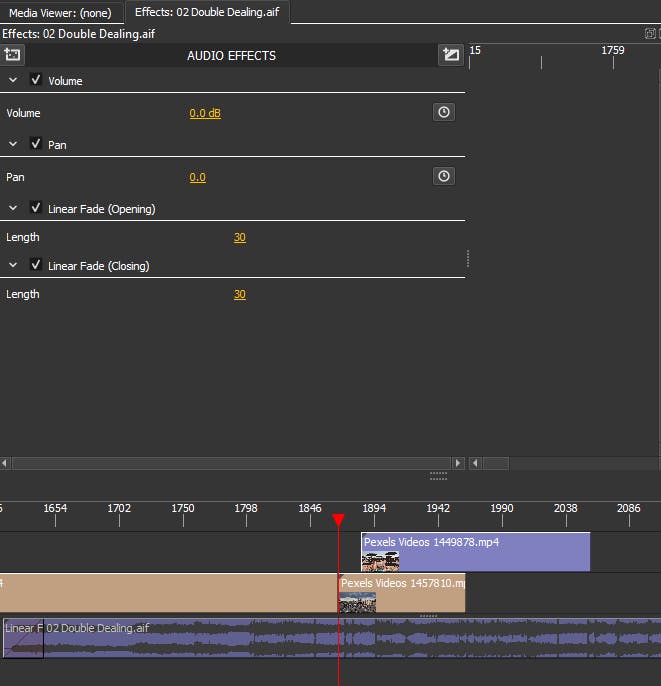Edit the Pan 0.0 value
The height and width of the screenshot is (686, 661).
click(197, 177)
